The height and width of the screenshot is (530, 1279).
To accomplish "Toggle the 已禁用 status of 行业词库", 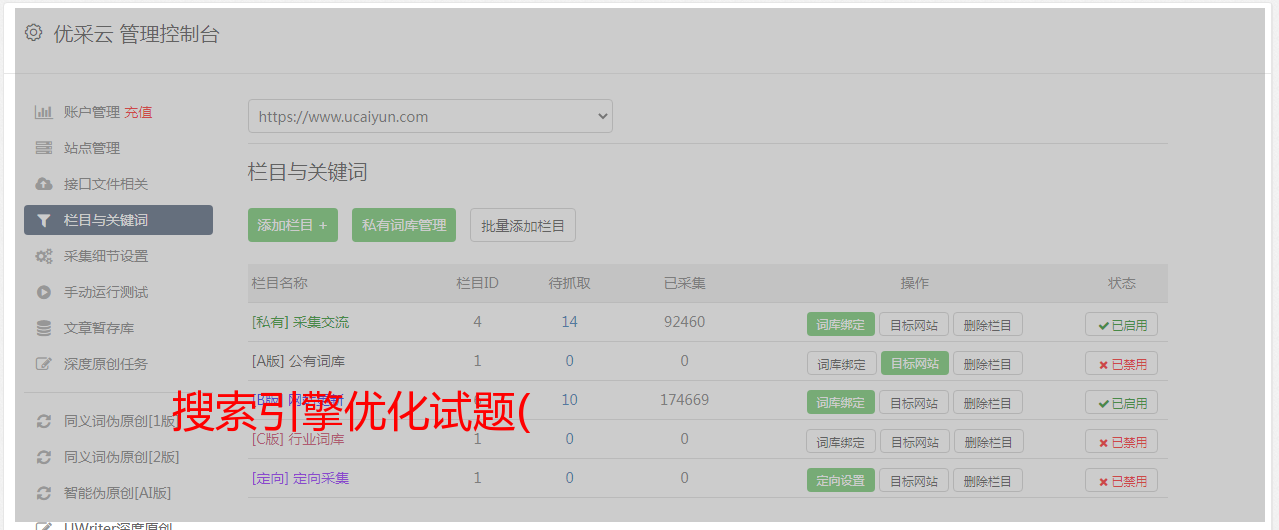I will pyautogui.click(x=1122, y=441).
